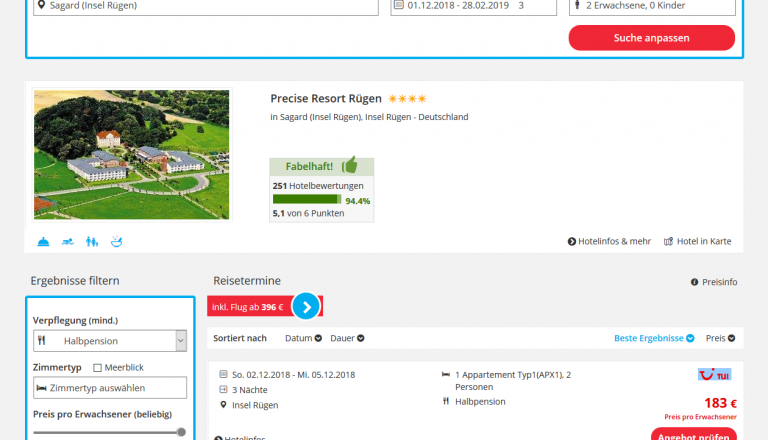
Task: Click the price per adult slider handle
Action: coord(181,432)
